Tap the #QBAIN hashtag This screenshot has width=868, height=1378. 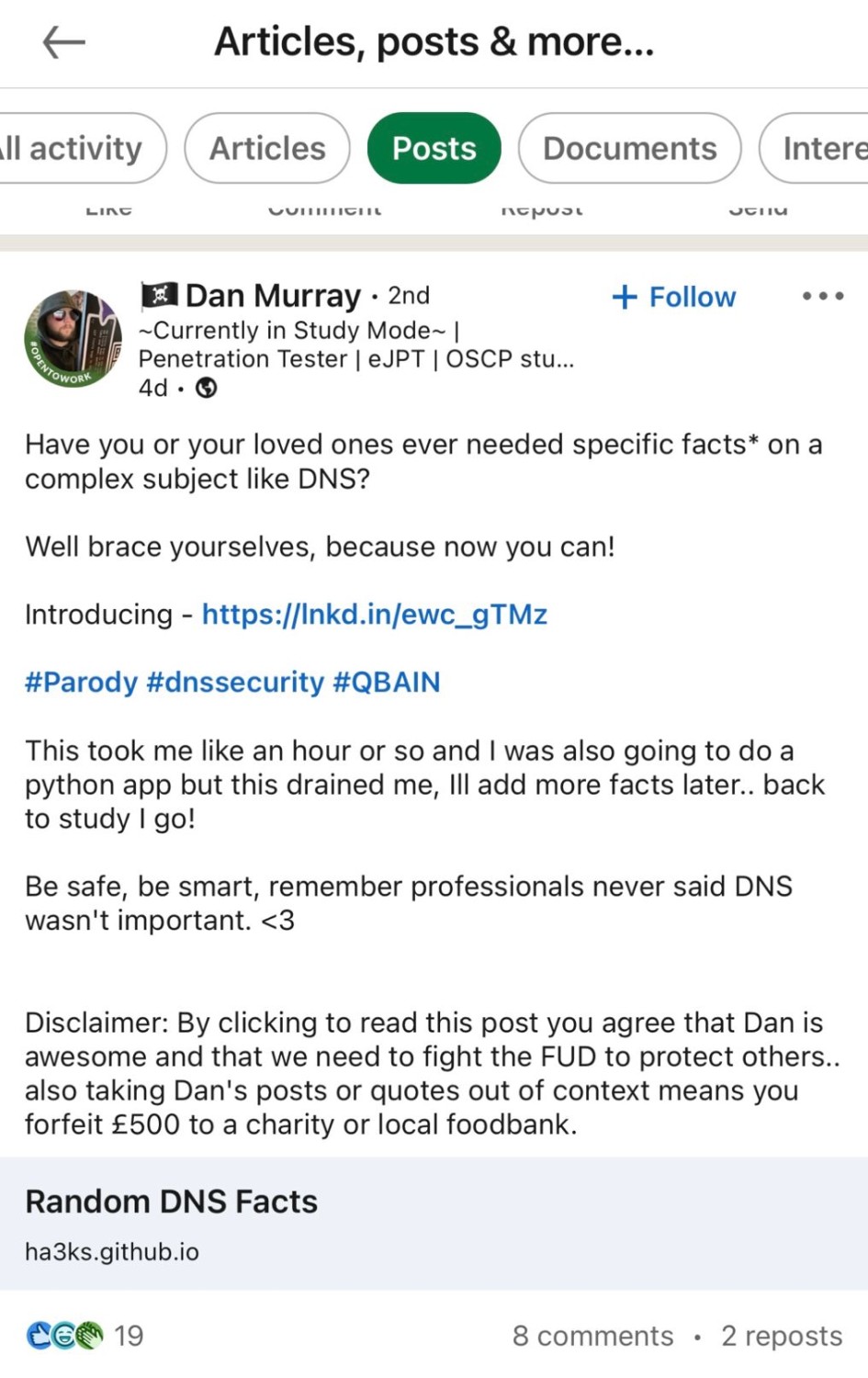(x=387, y=682)
